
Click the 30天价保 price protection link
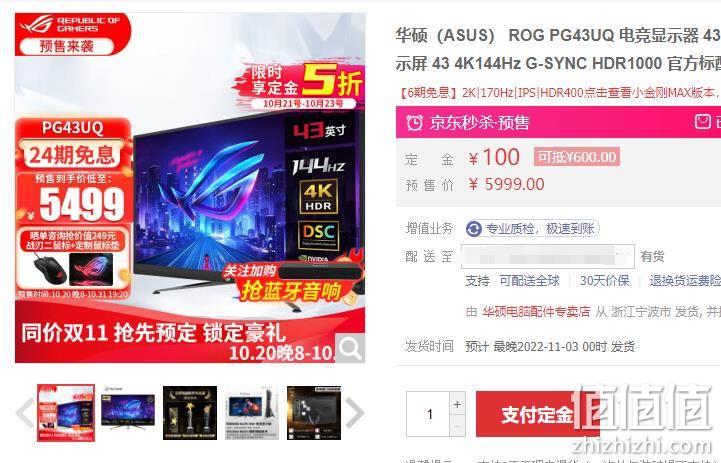pyautogui.click(x=604, y=280)
